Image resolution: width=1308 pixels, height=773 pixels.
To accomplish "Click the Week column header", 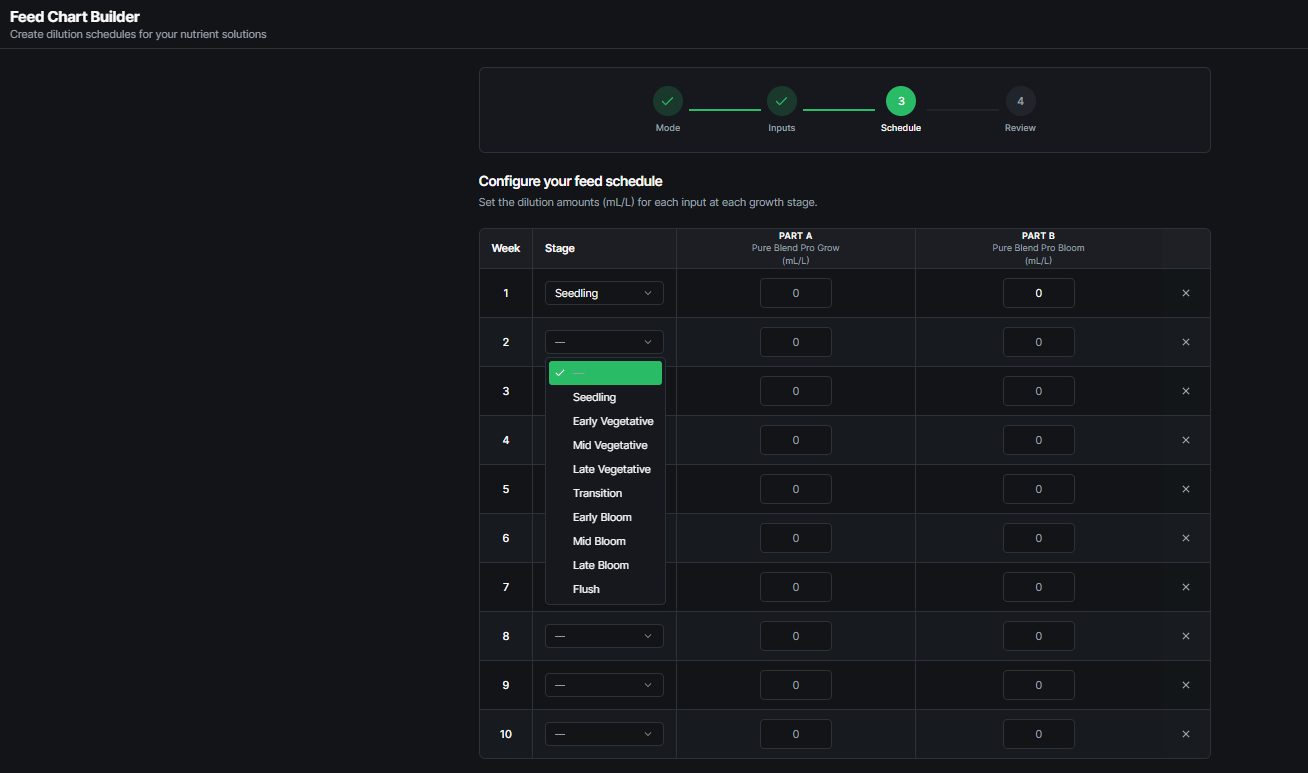I will pos(506,248).
